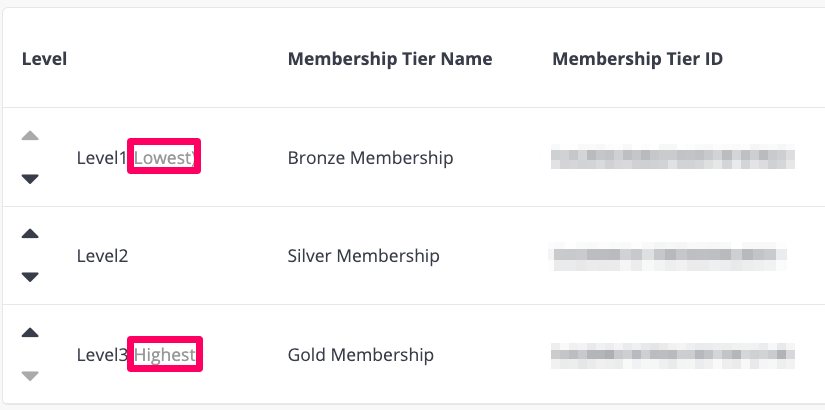825x410 pixels.
Task: Select the Level1 label text
Action: [x=102, y=158]
